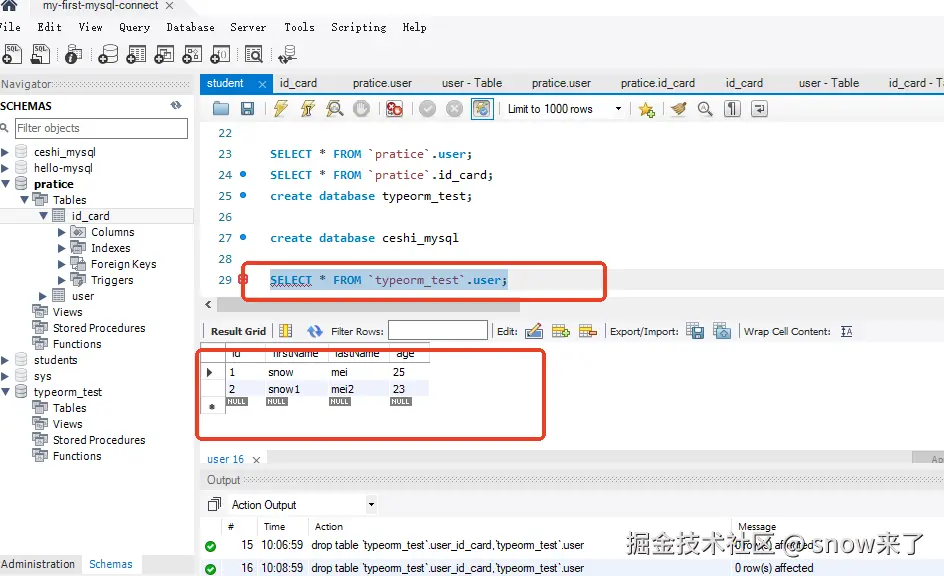
Task: Select the students schema
Action: (x=55, y=360)
